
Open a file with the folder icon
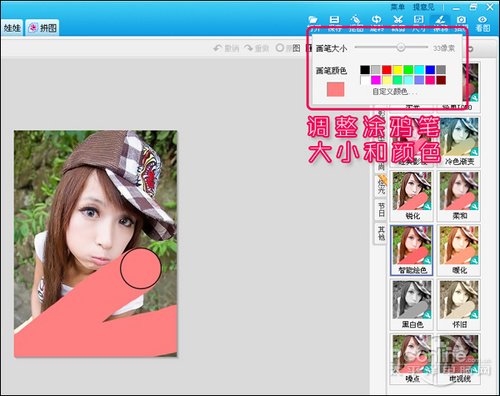point(313,20)
